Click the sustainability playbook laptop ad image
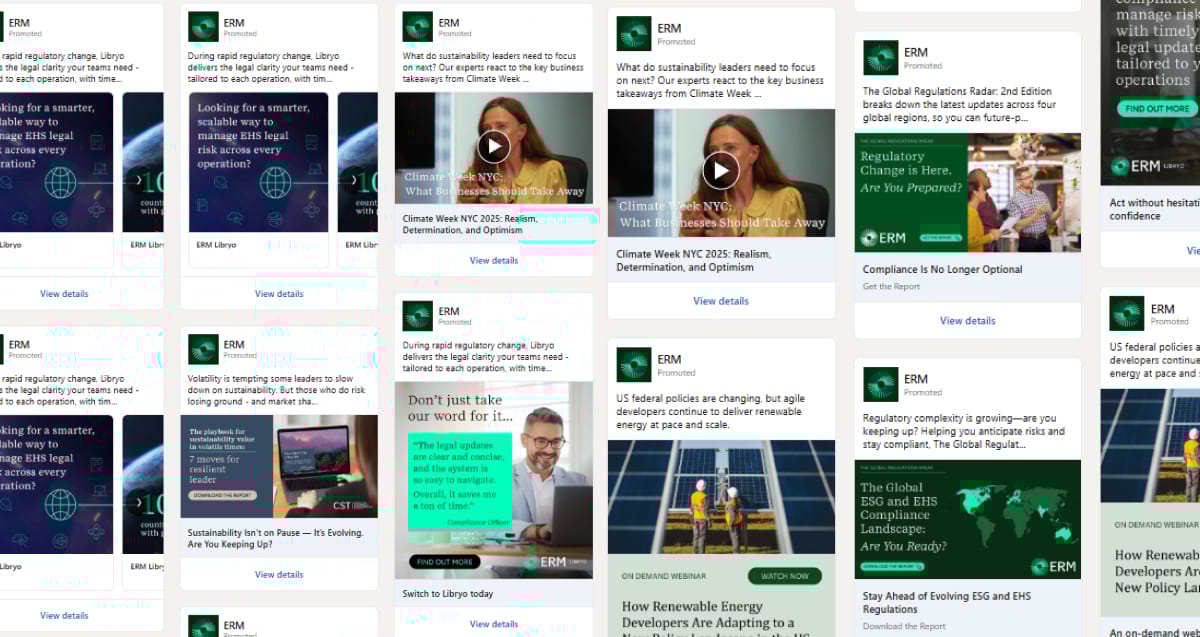This screenshot has height=637, width=1200. point(279,466)
